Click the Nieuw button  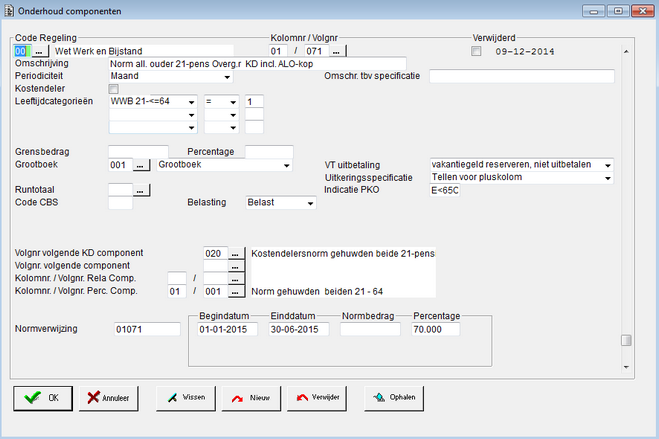pyautogui.click(x=251, y=398)
